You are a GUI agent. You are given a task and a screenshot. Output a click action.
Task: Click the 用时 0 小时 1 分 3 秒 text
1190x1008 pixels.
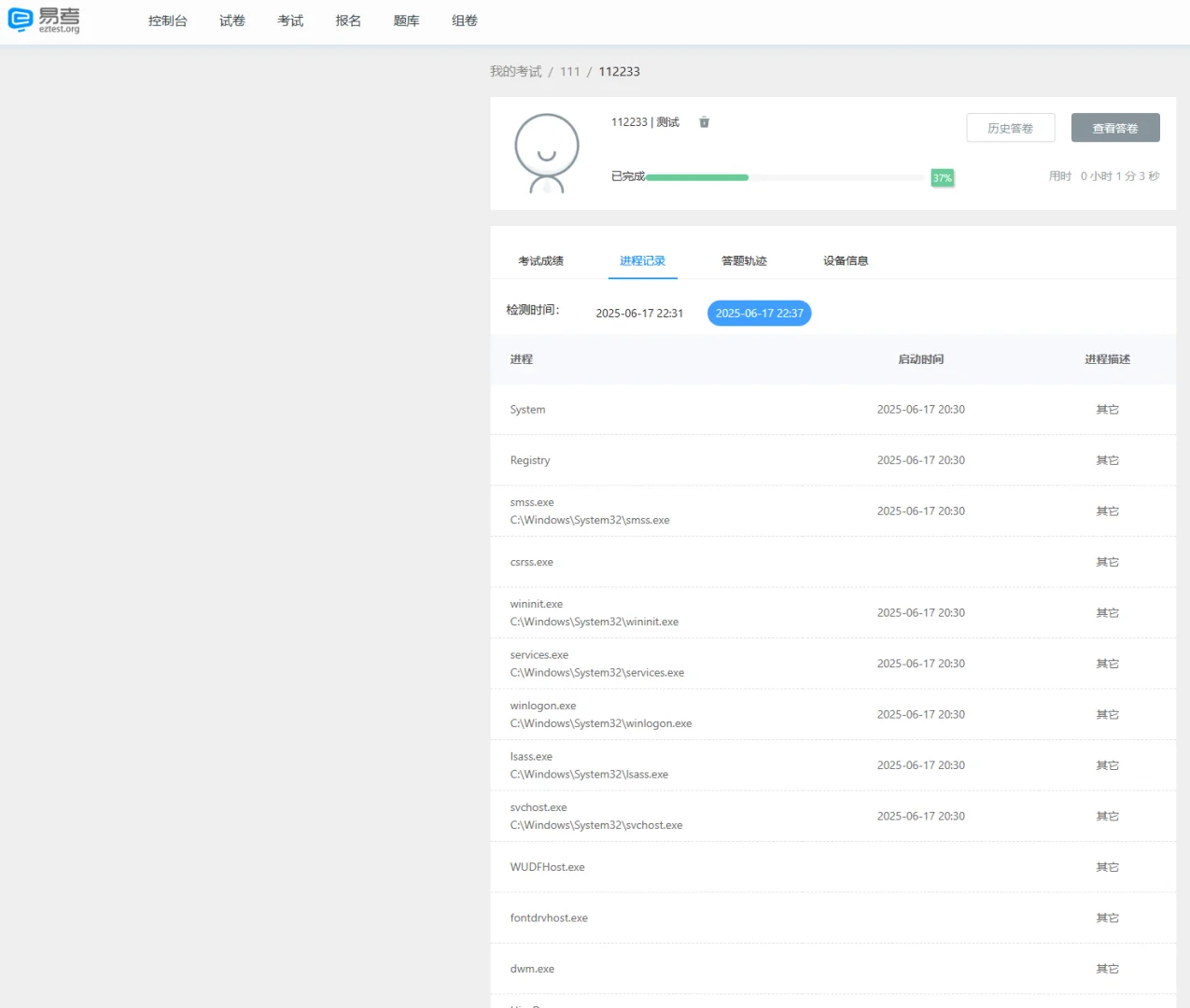click(x=1104, y=176)
